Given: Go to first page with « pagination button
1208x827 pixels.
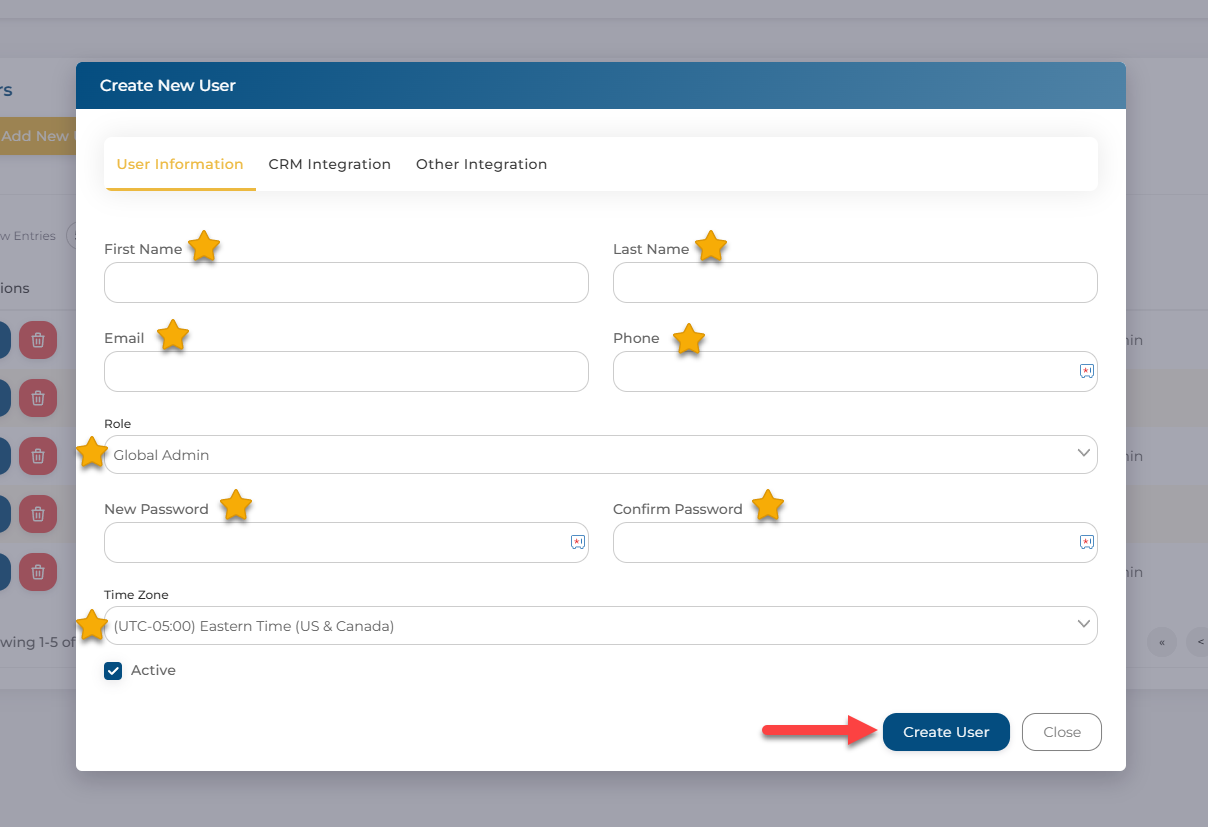Looking at the screenshot, I should coord(1162,642).
